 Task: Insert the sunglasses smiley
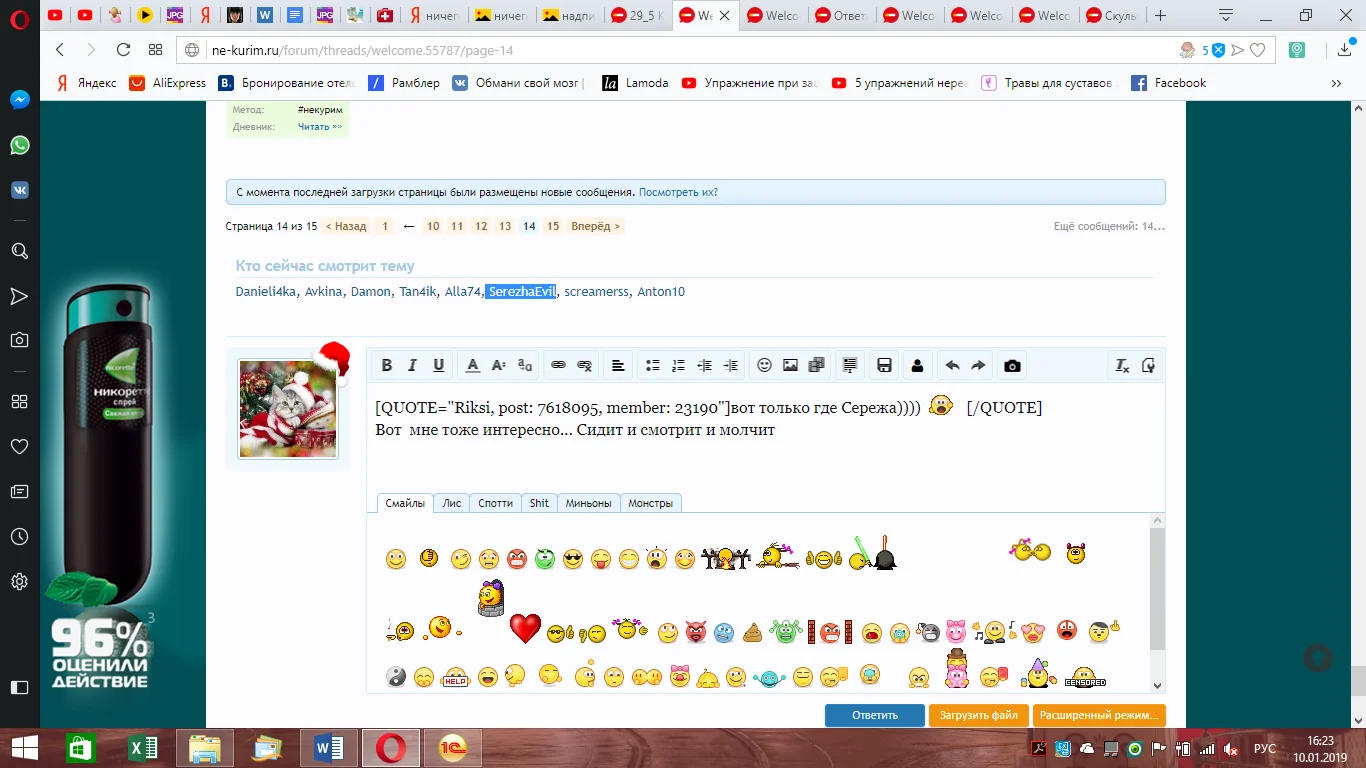(573, 559)
